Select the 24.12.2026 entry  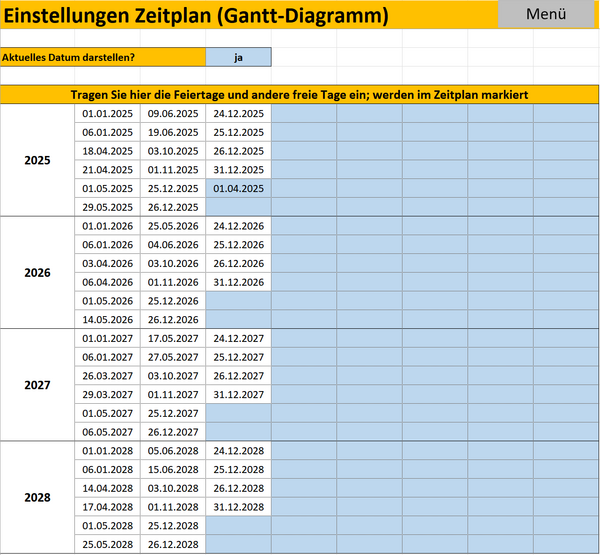tap(239, 226)
